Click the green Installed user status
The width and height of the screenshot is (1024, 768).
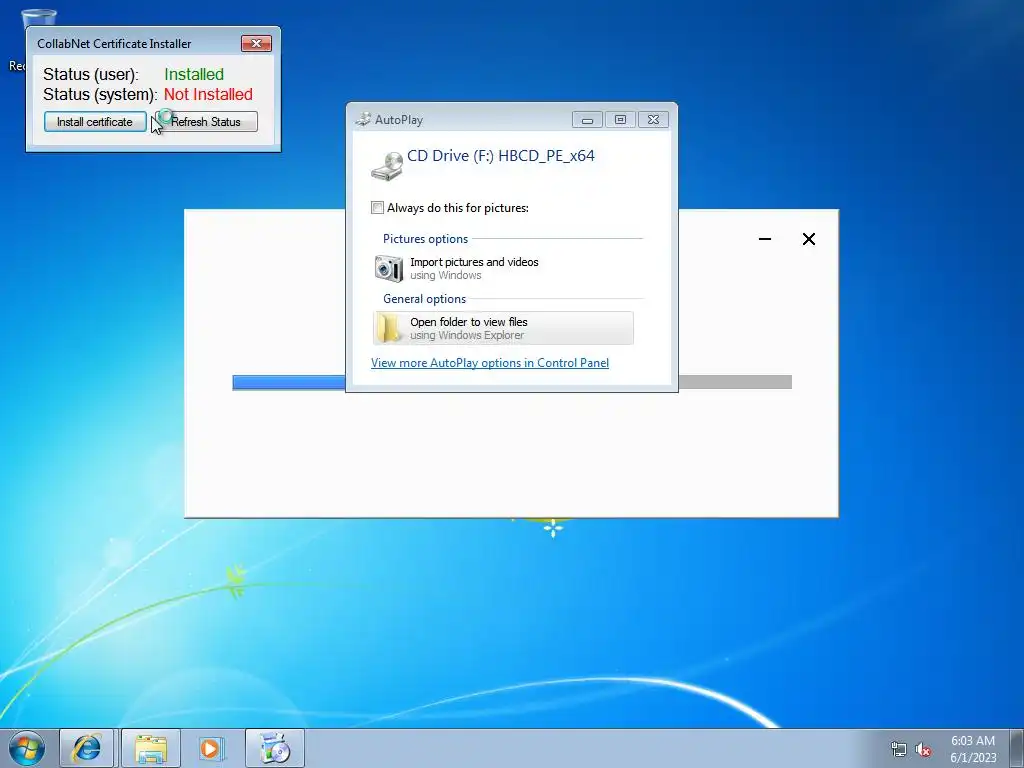[x=194, y=74]
